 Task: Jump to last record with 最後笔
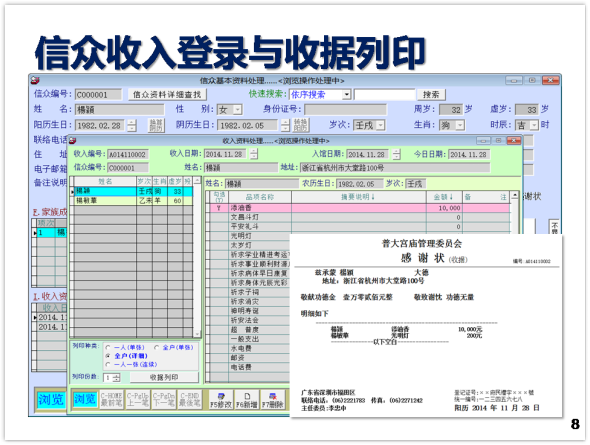pos(190,399)
